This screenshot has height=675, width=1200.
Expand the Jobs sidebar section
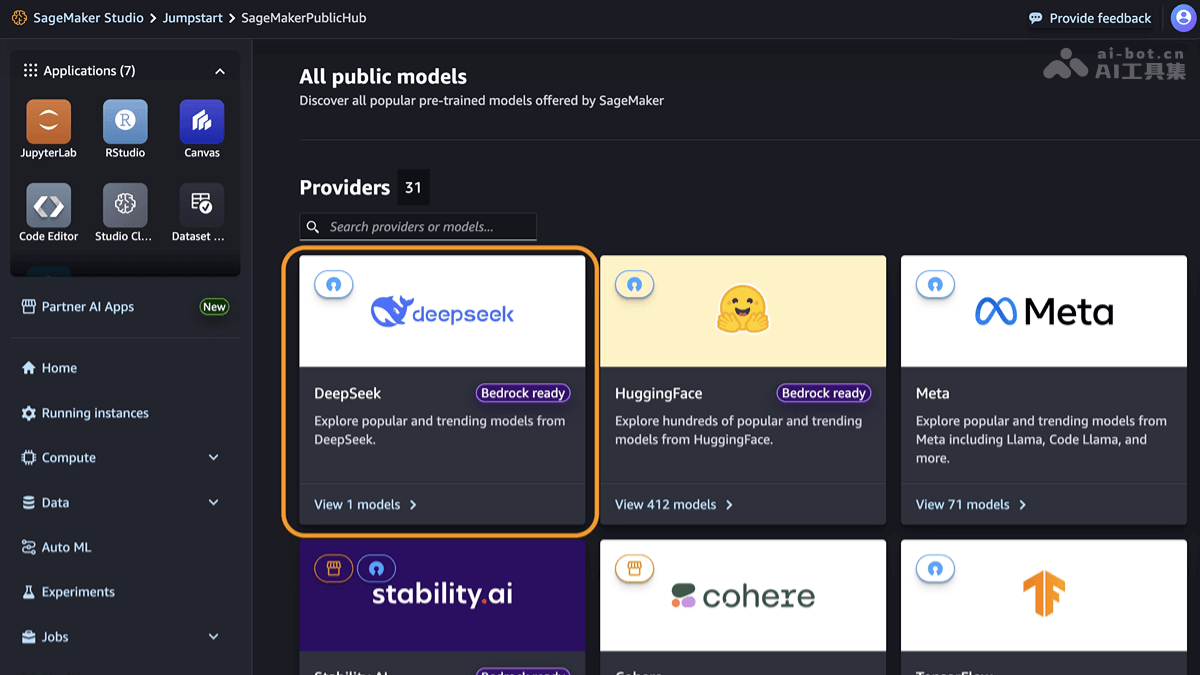point(213,637)
